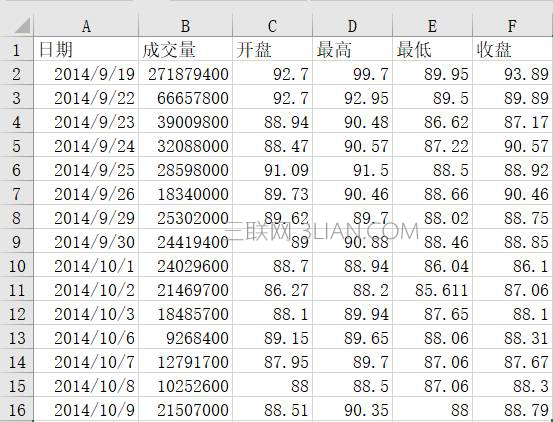The width and height of the screenshot is (553, 422).
Task: Select column F header
Action: click(x=512, y=26)
